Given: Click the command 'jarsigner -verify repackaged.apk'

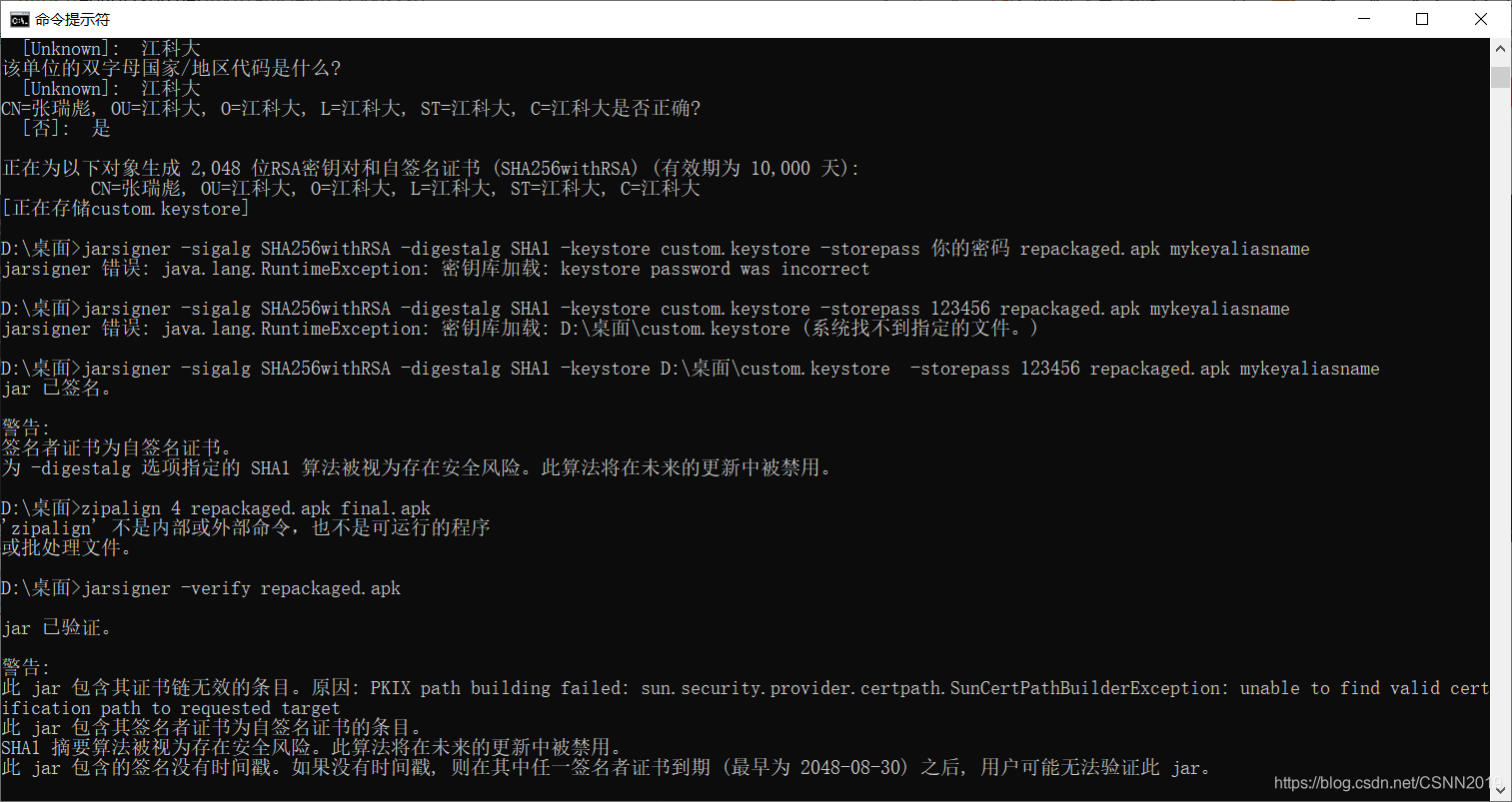Looking at the screenshot, I should [201, 587].
